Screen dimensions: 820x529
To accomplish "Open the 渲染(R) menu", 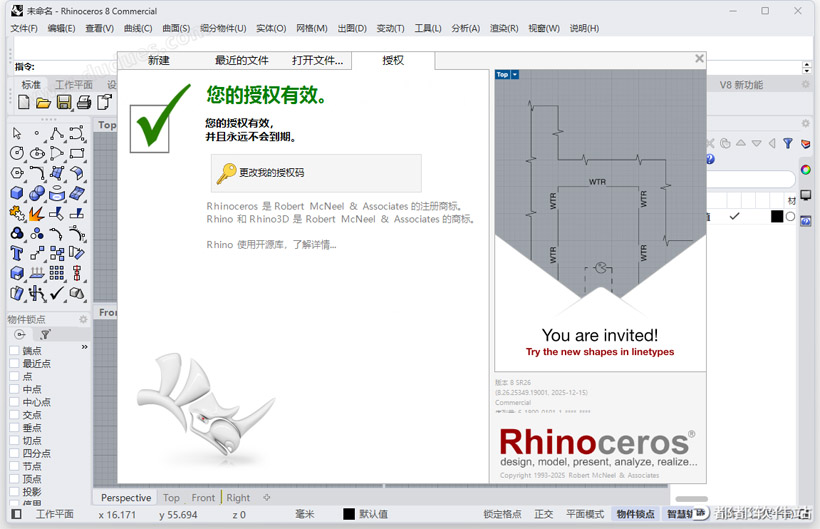I will 504,28.
